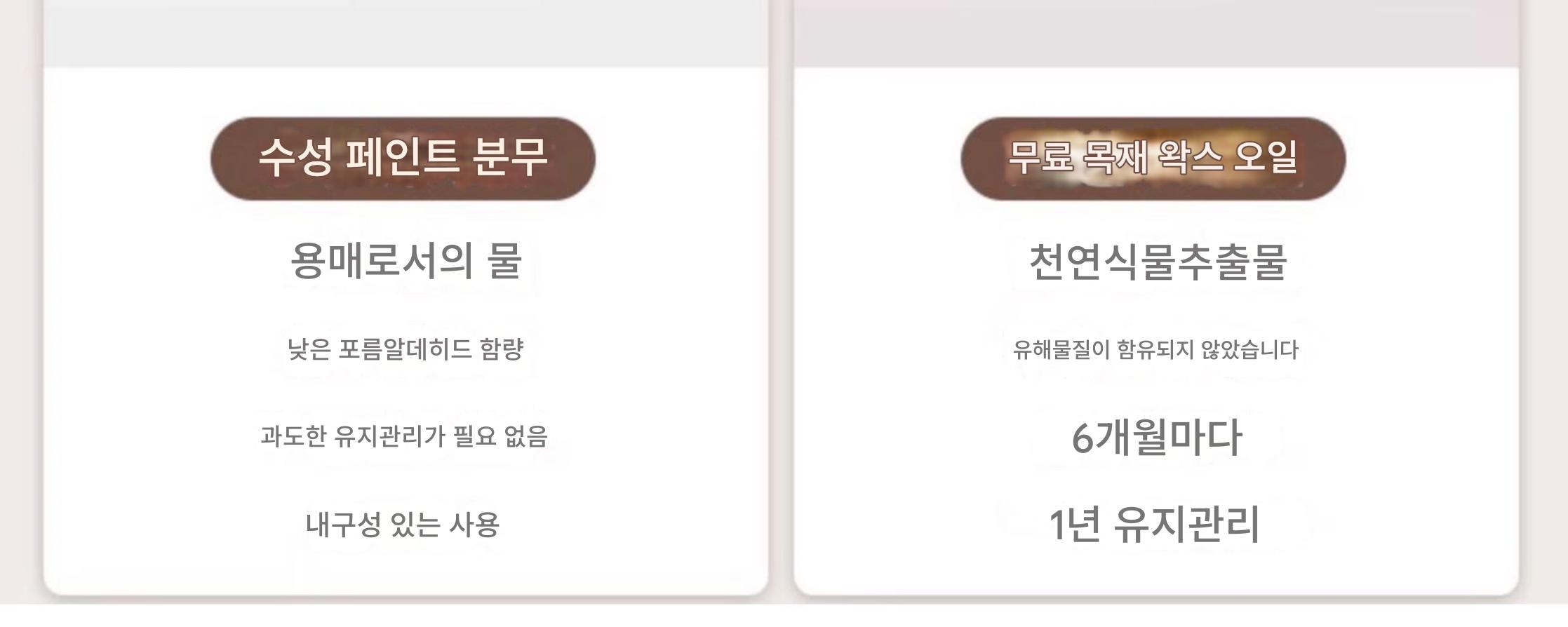Viewport: 1568px width, 627px height.
Task: Click the 1년 유지관리 text
Action: coord(1154,525)
